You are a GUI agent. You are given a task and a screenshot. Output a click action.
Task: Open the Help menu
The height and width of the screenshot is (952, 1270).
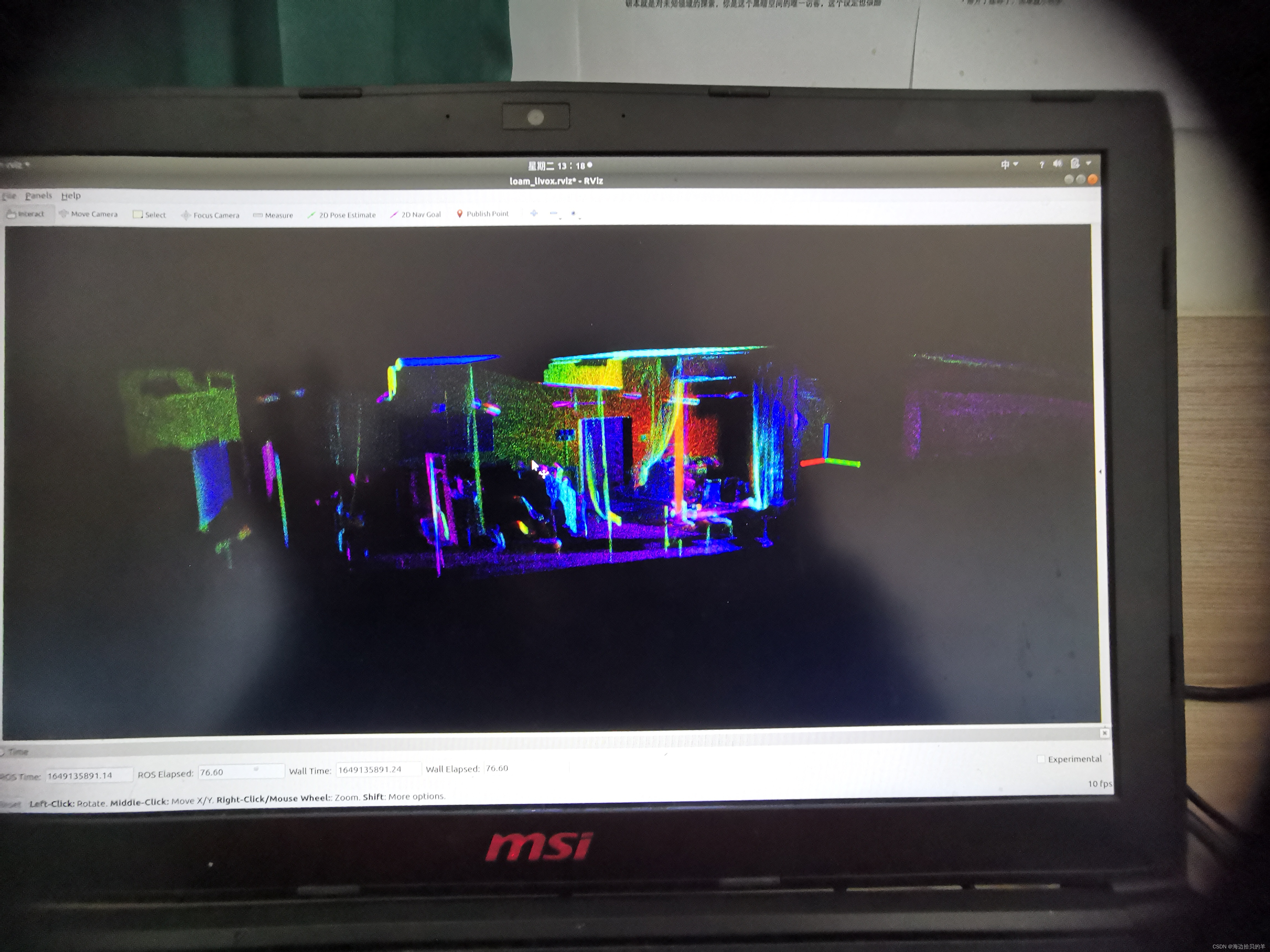pos(71,196)
